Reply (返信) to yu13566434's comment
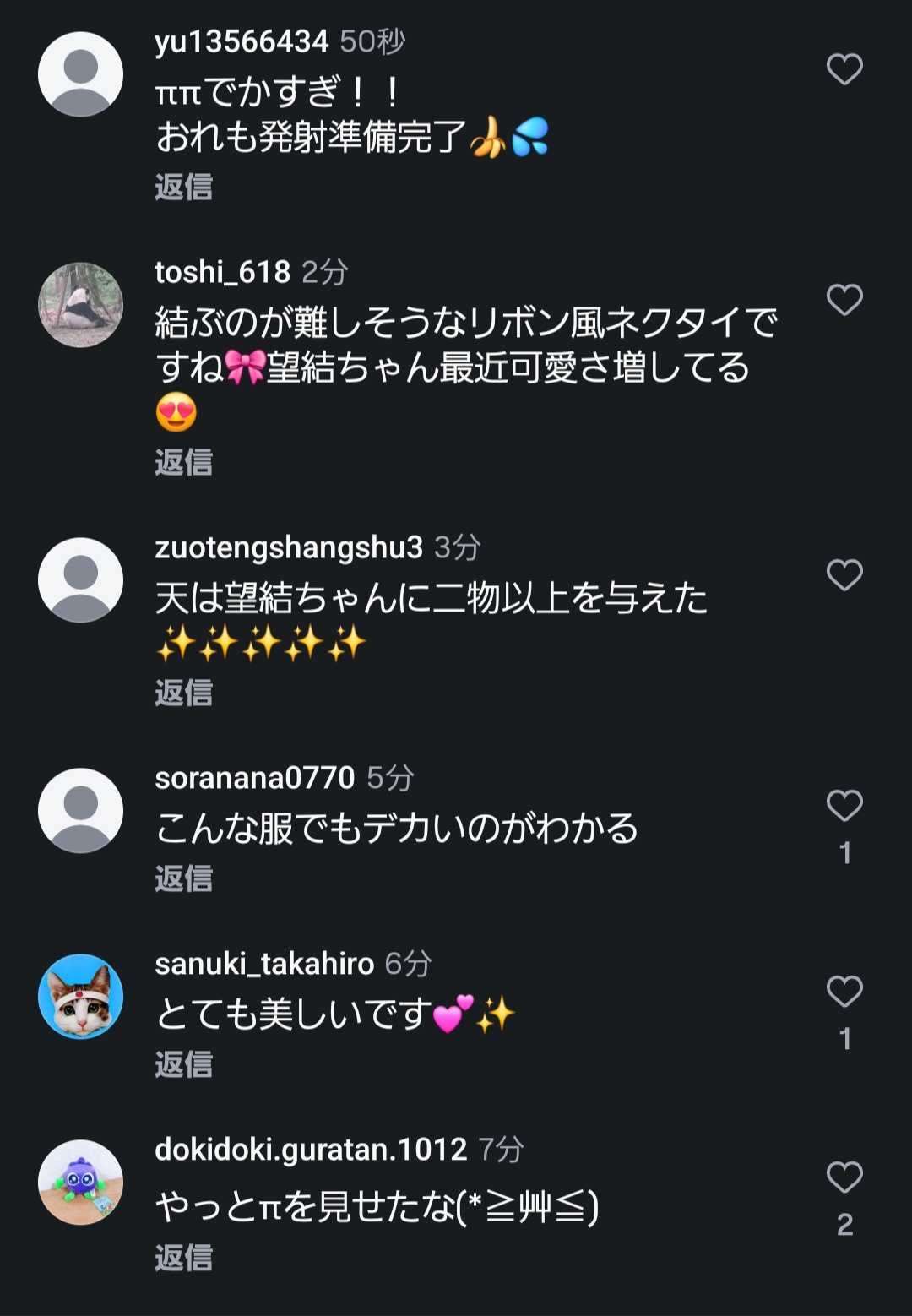 (183, 188)
